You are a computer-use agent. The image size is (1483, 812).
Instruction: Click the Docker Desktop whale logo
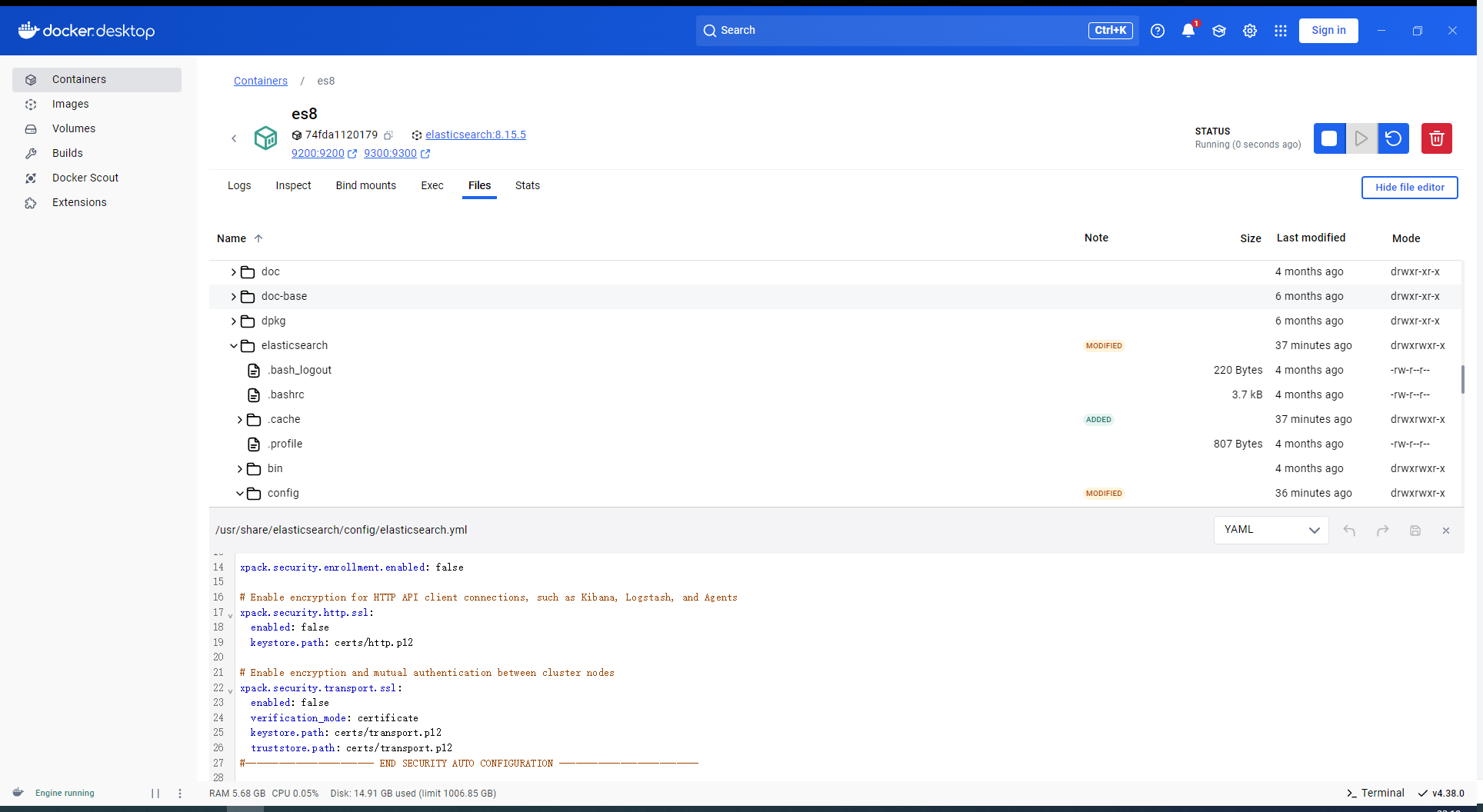(28, 31)
